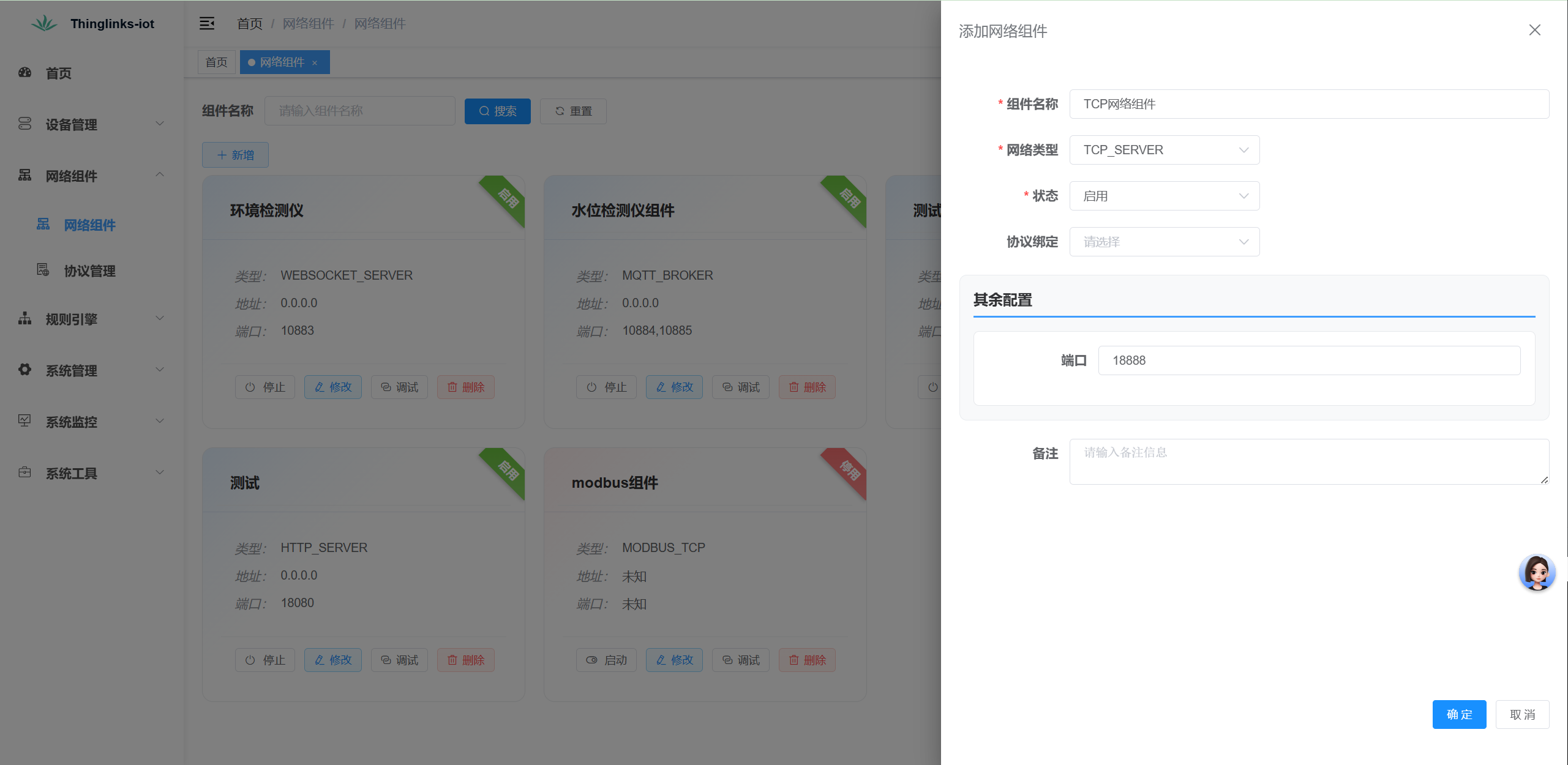
Task: Edit 水位检测仪组件 with the pencil icon
Action: click(x=673, y=387)
